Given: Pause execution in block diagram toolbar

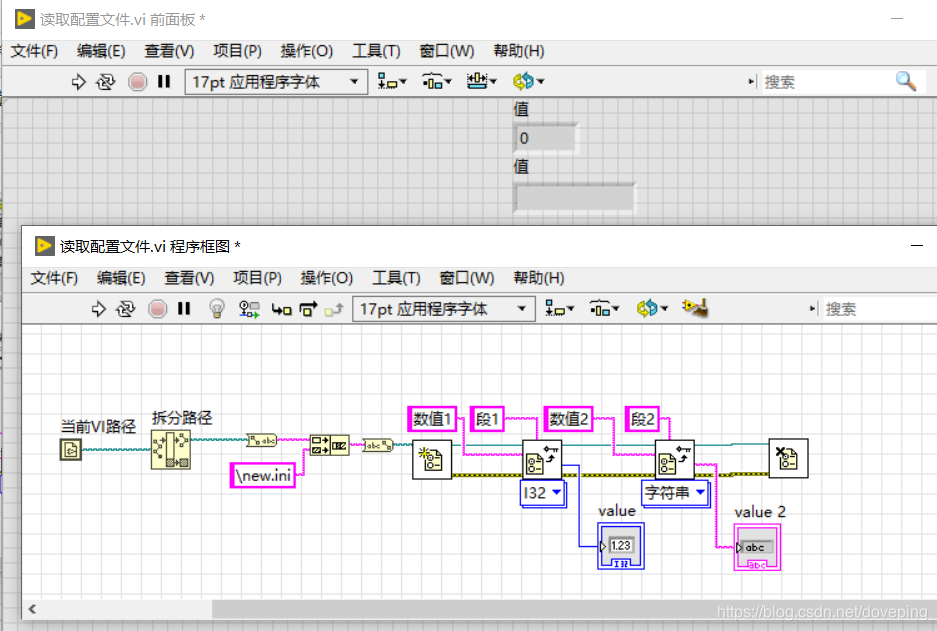Looking at the screenshot, I should point(184,308).
